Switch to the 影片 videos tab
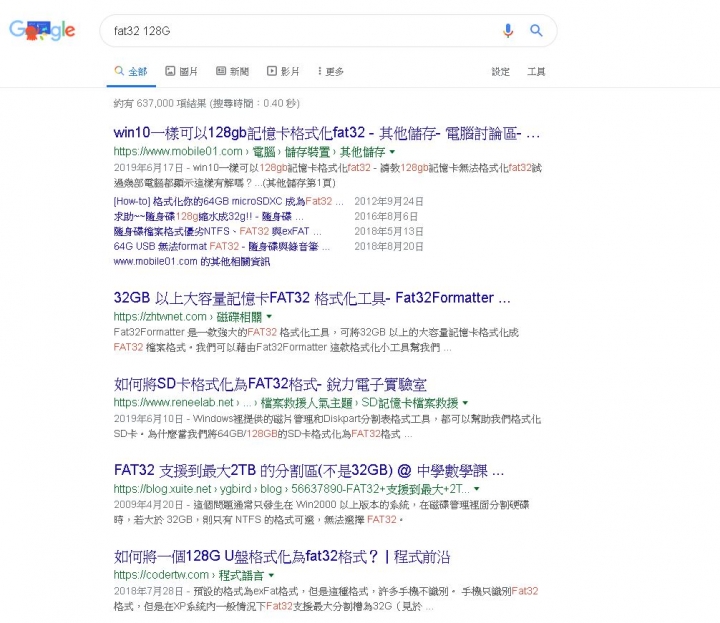Viewport: 720px width, 623px height. pos(283,71)
